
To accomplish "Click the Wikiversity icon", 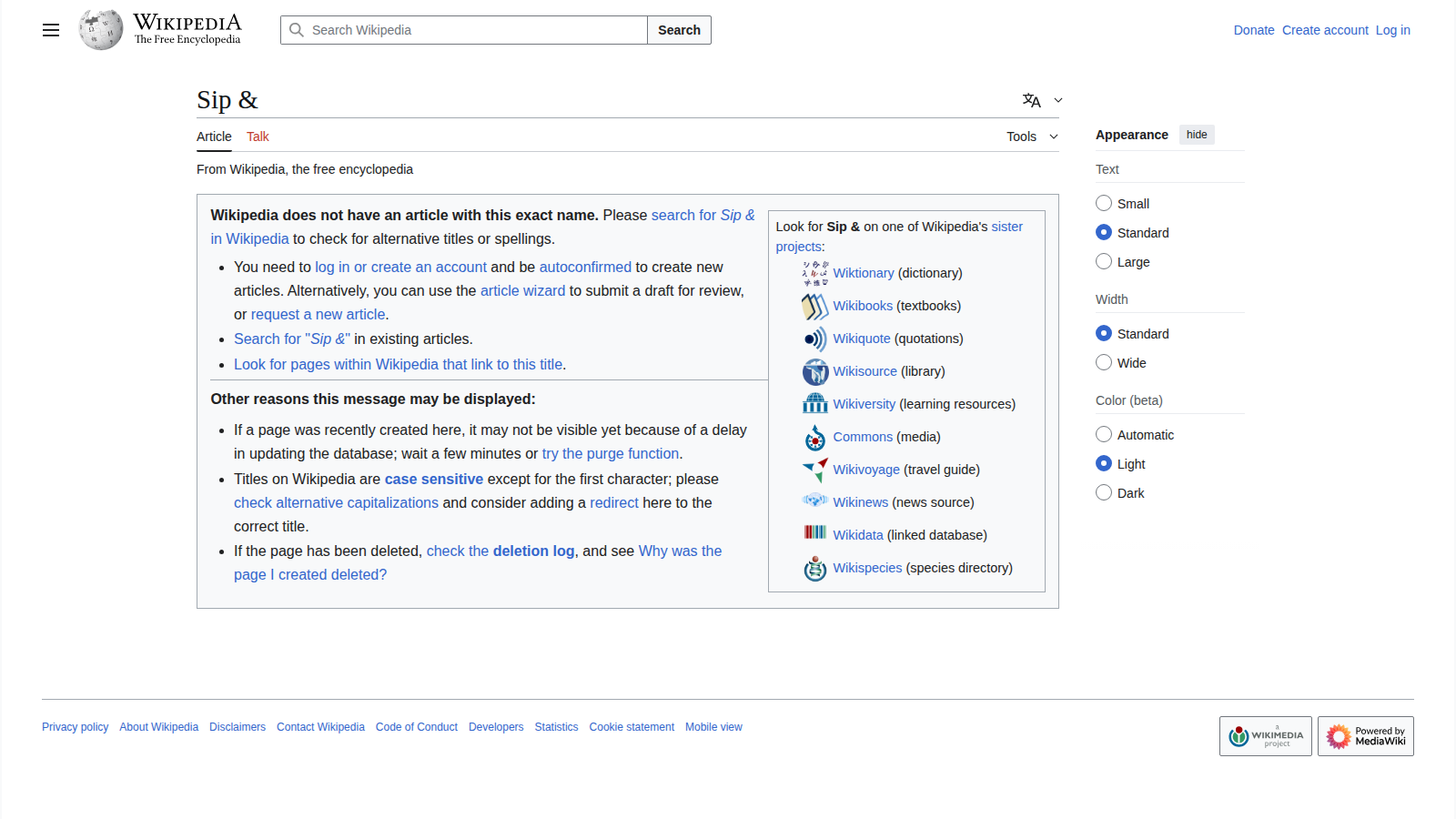I will point(814,404).
